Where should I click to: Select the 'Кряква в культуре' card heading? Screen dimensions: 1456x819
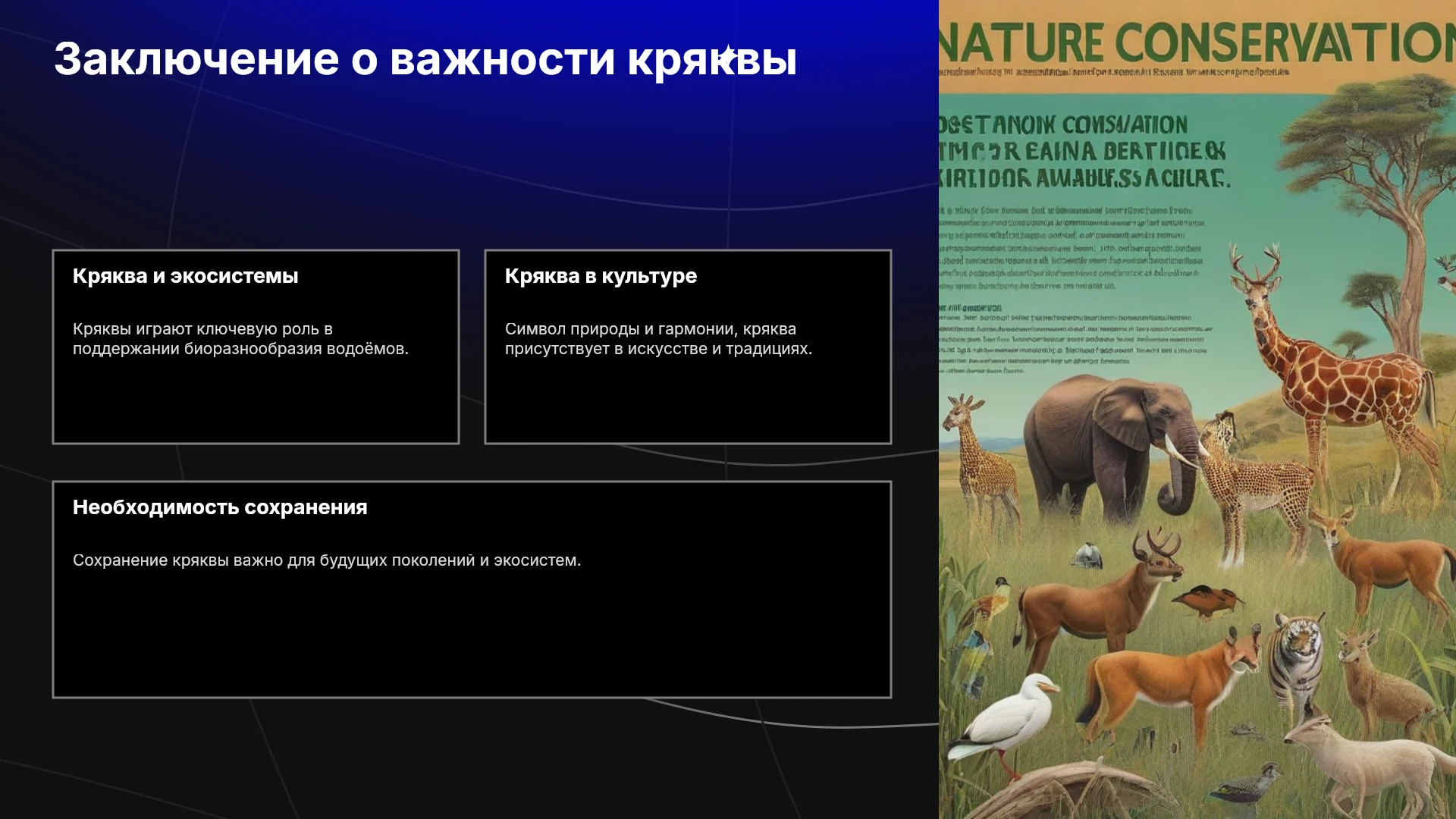click(x=601, y=276)
